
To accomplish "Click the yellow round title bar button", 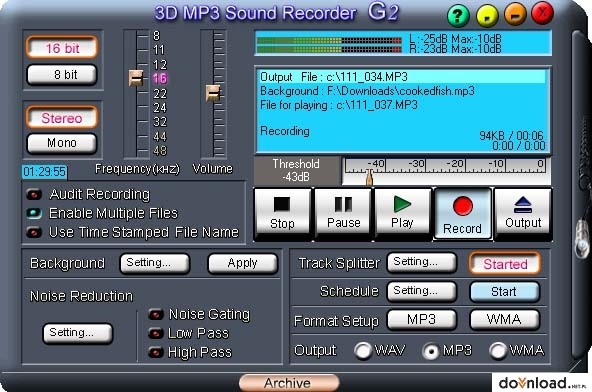I will tap(487, 15).
